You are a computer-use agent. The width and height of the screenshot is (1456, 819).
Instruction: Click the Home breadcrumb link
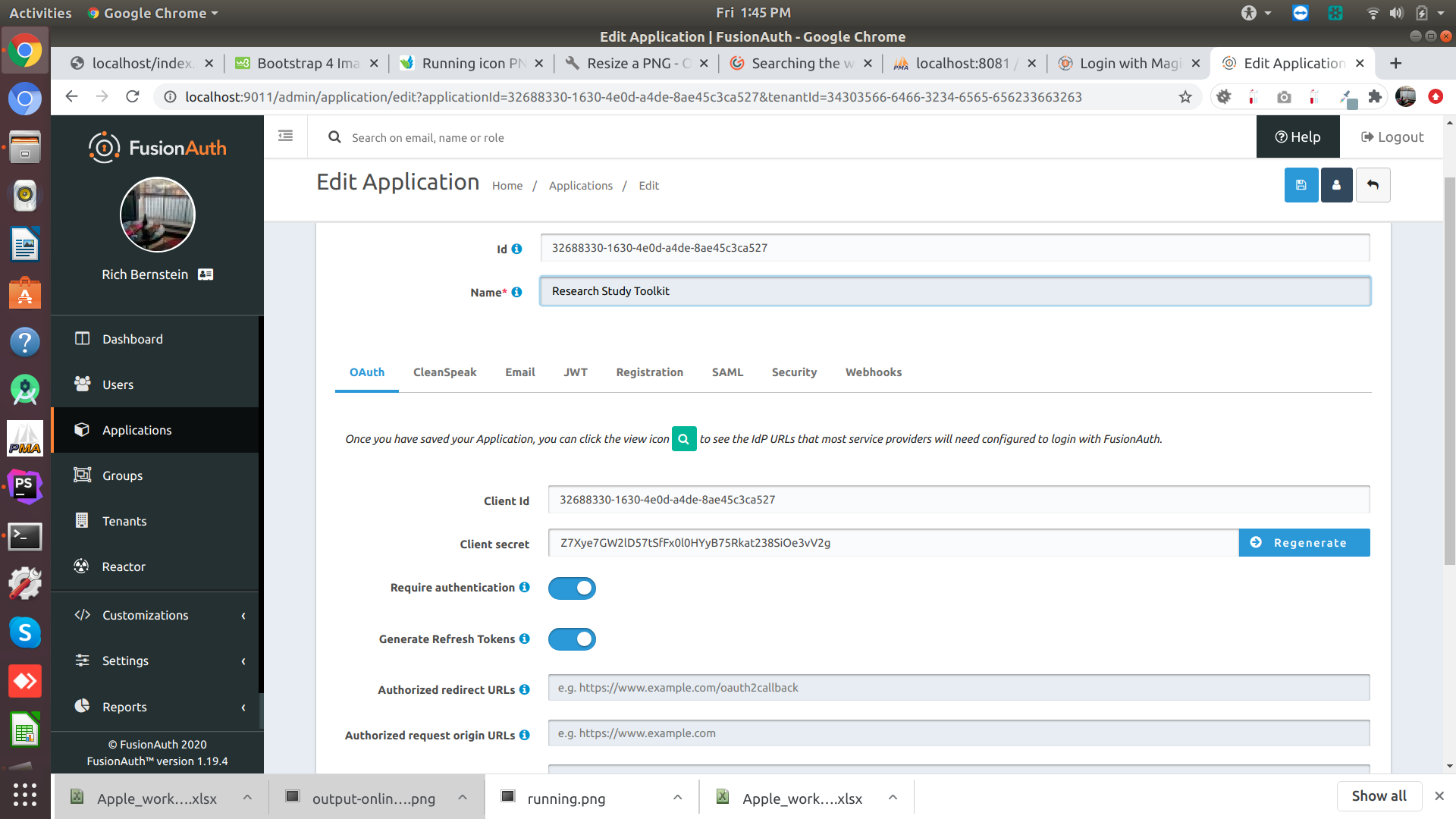tap(507, 186)
